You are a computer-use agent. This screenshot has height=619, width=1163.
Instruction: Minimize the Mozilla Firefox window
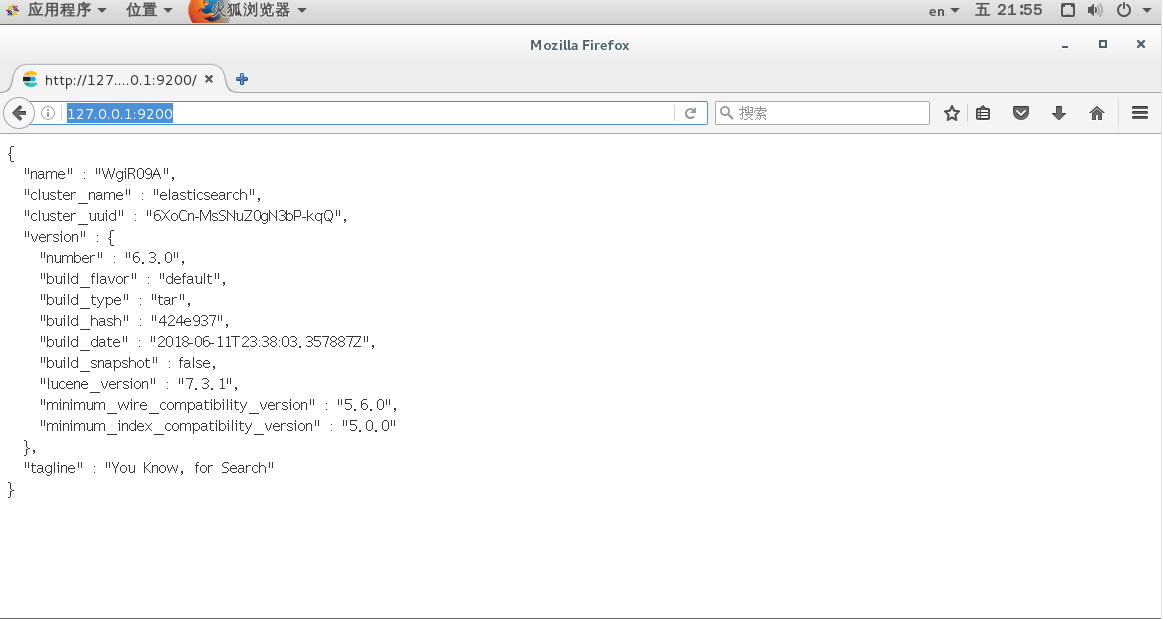1065,45
